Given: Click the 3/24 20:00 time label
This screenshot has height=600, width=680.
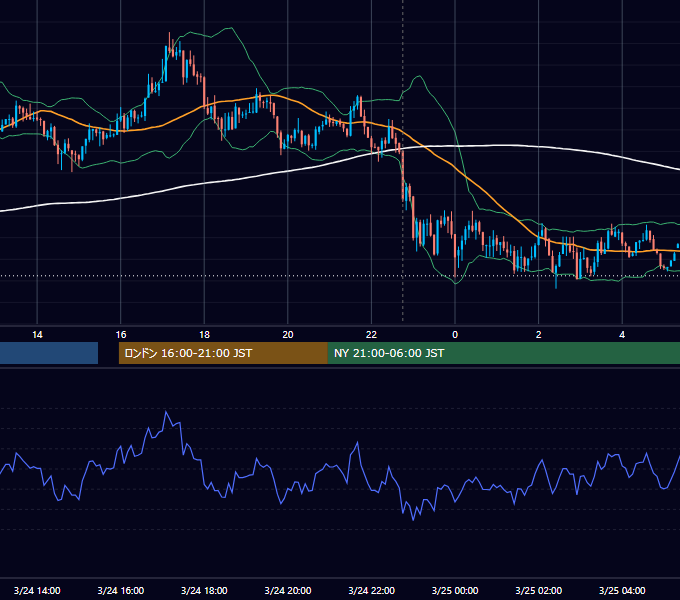Looking at the screenshot, I should [x=288, y=590].
